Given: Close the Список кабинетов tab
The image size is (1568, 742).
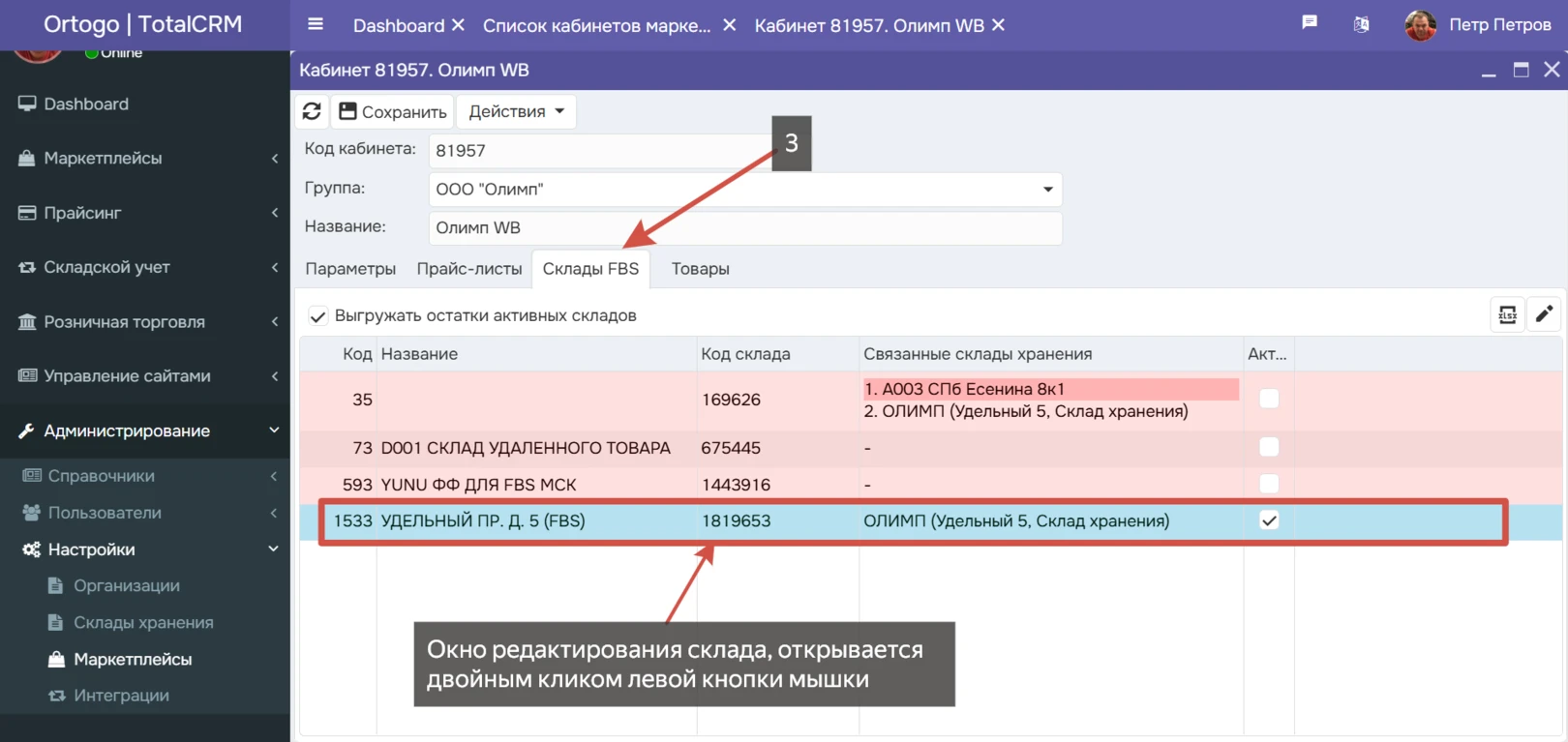Looking at the screenshot, I should 730,25.
